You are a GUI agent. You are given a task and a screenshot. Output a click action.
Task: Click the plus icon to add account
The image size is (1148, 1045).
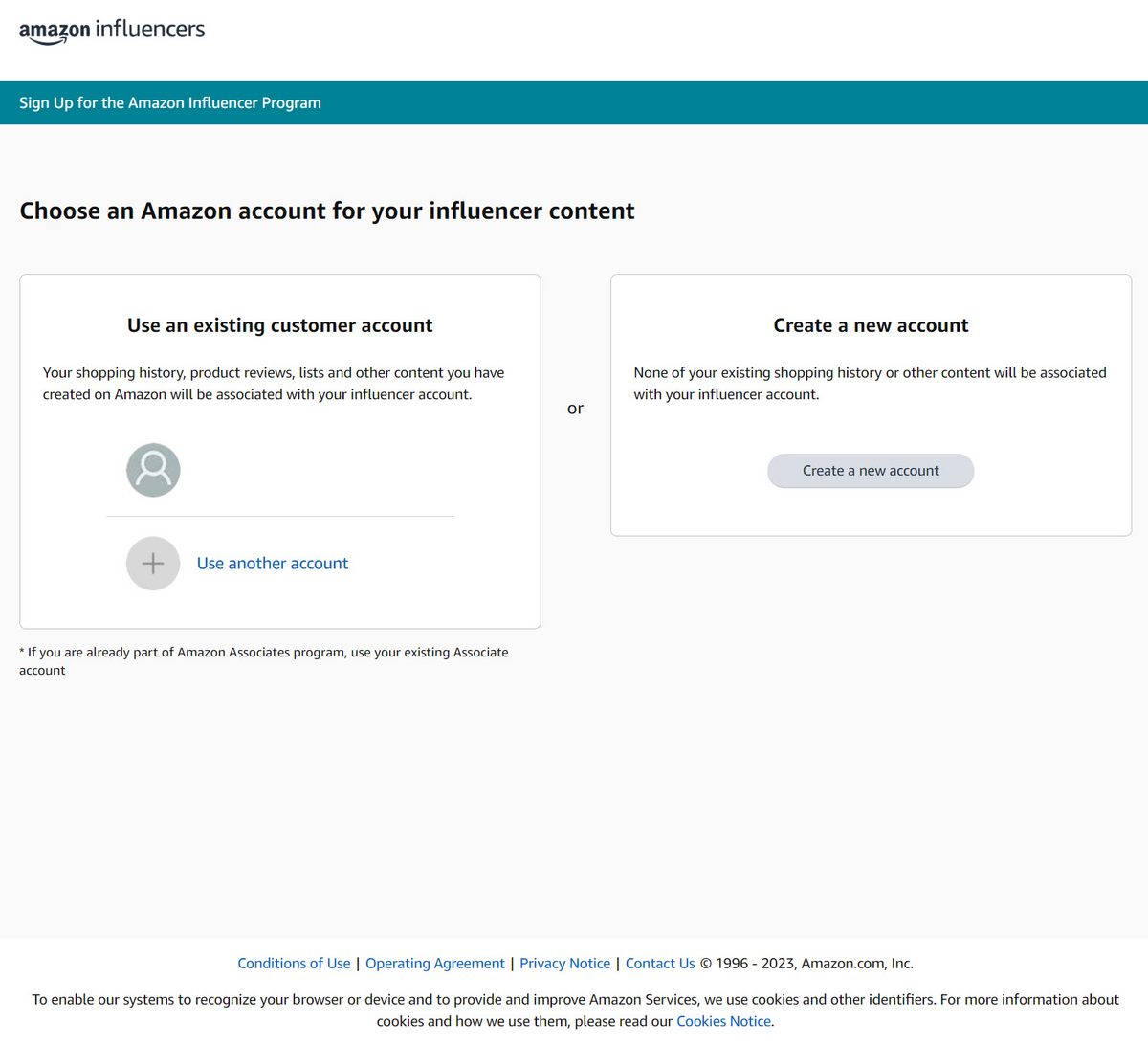pyautogui.click(x=153, y=564)
